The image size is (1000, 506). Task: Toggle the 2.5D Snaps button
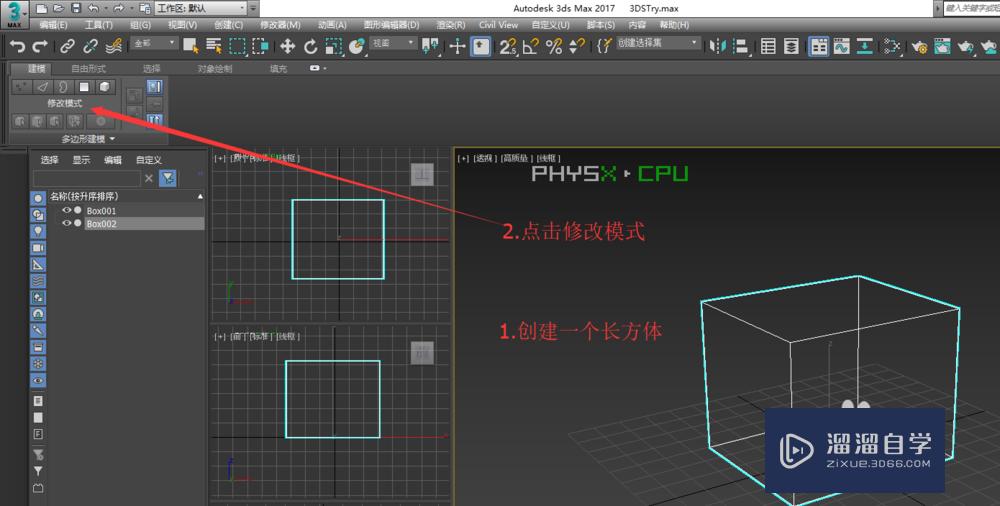coord(508,46)
